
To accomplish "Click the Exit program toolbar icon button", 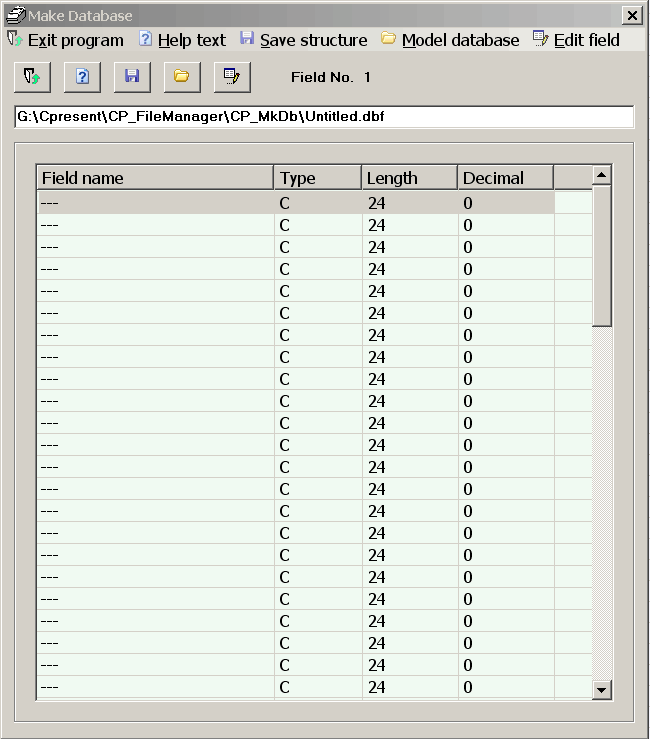I will [32, 77].
